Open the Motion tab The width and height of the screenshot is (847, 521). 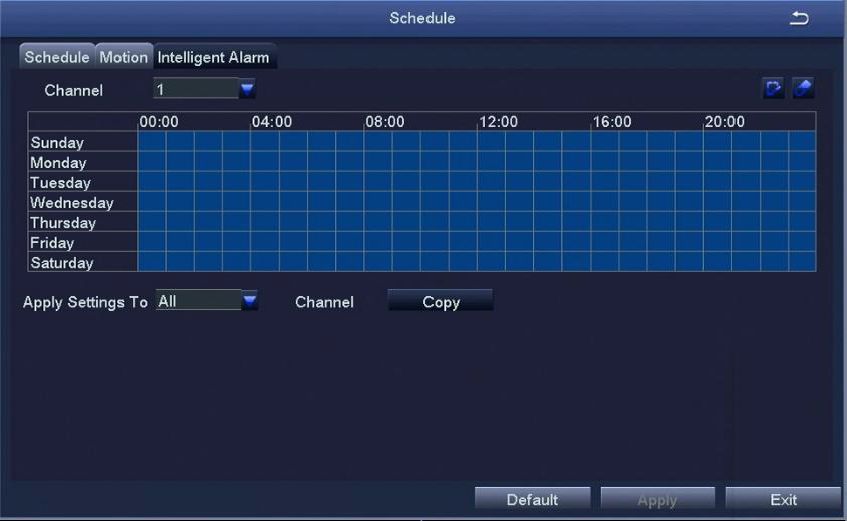pyautogui.click(x=123, y=57)
